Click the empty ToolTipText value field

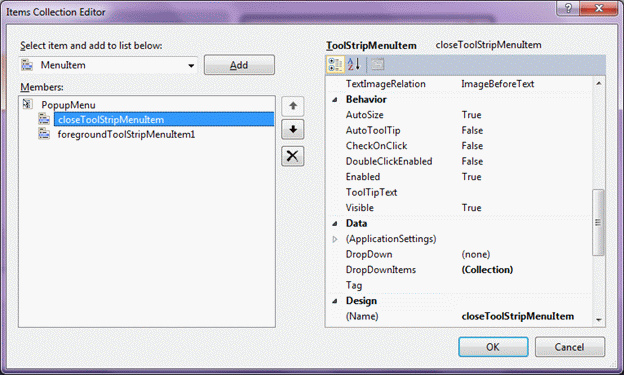pyautogui.click(x=525, y=192)
